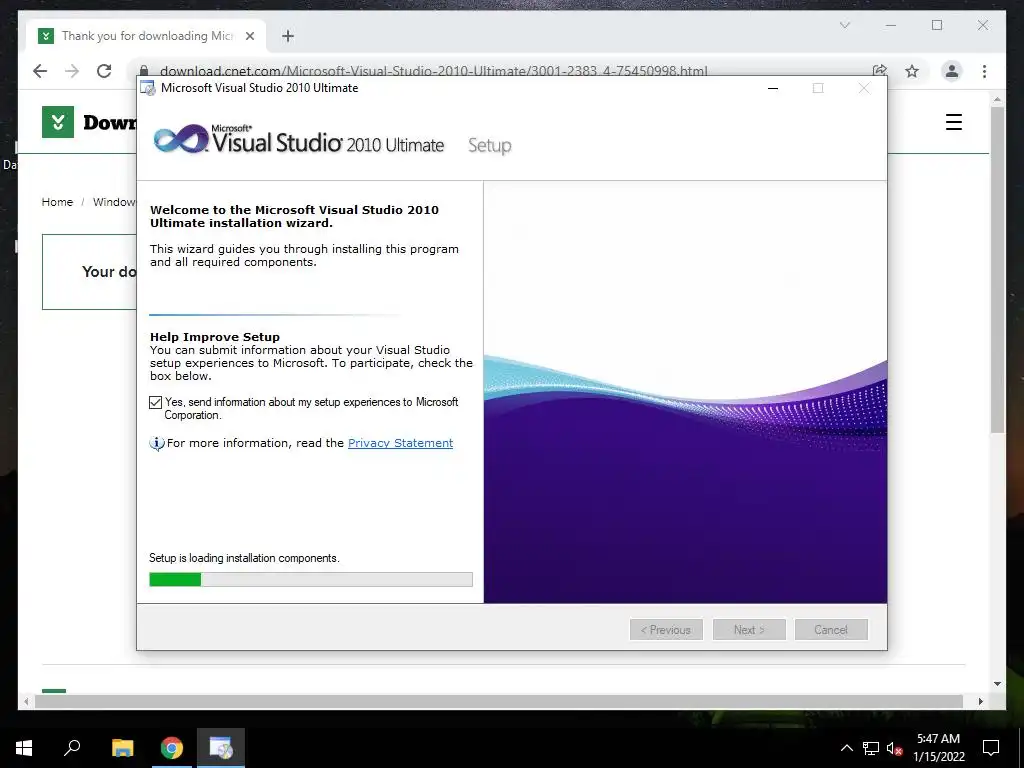Click the Chrome address bar URL

pos(434,71)
